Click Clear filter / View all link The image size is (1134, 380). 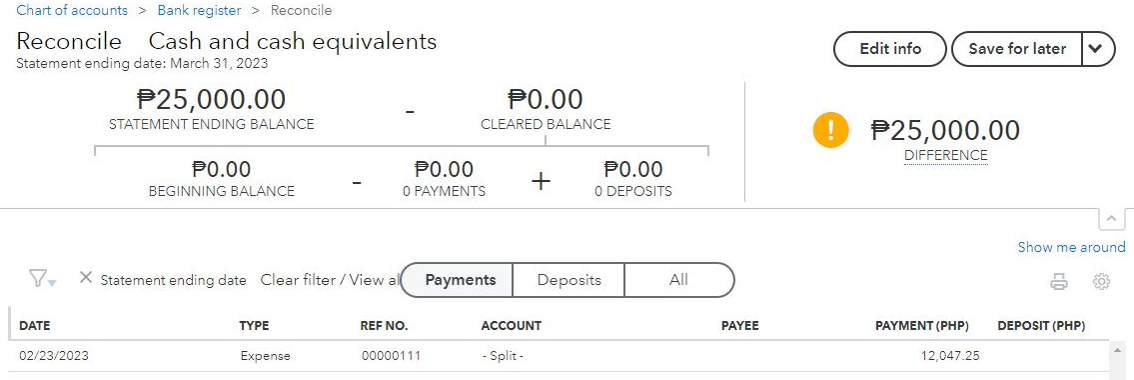(330, 280)
